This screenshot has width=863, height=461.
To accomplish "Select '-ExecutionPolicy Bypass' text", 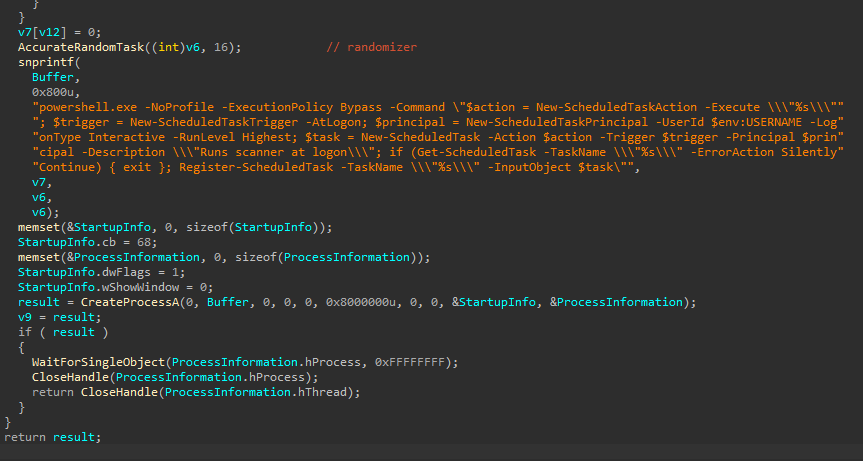I will [302, 107].
